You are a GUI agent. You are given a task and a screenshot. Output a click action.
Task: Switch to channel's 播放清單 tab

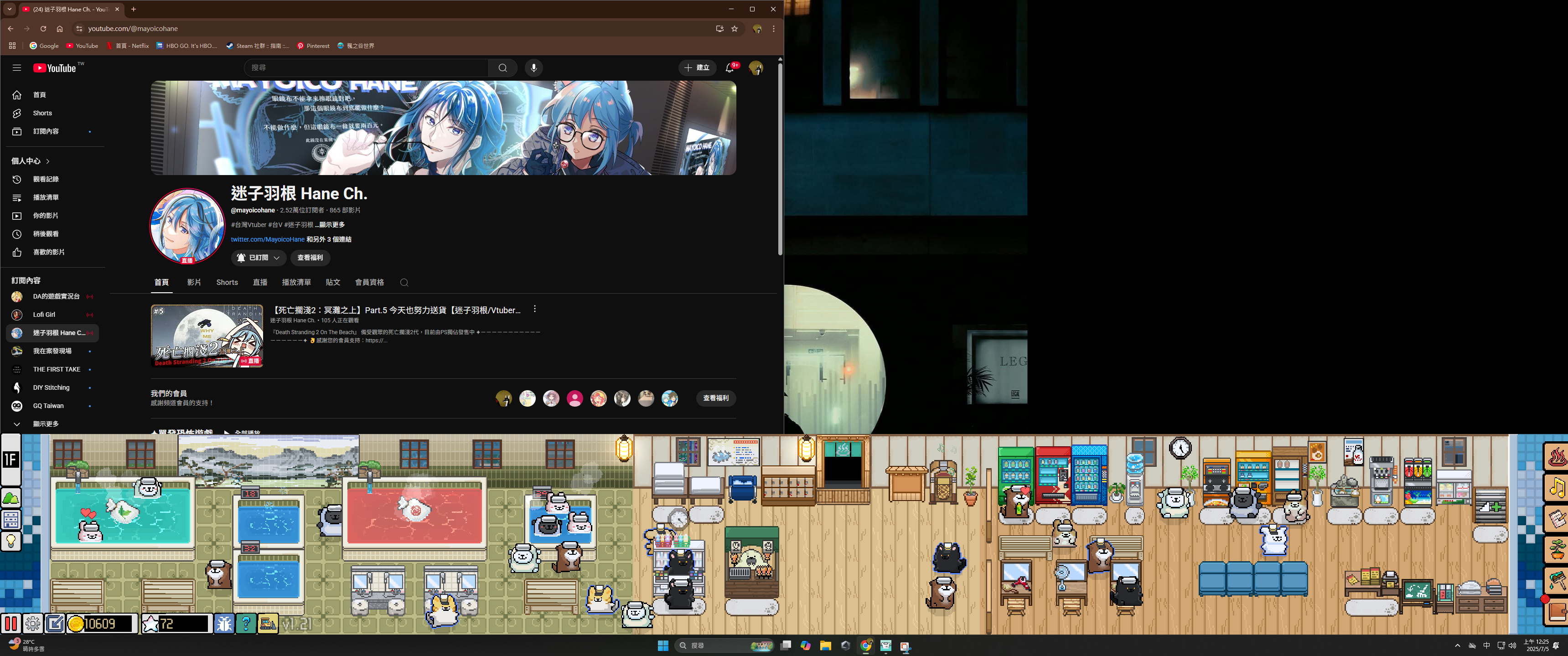point(296,282)
